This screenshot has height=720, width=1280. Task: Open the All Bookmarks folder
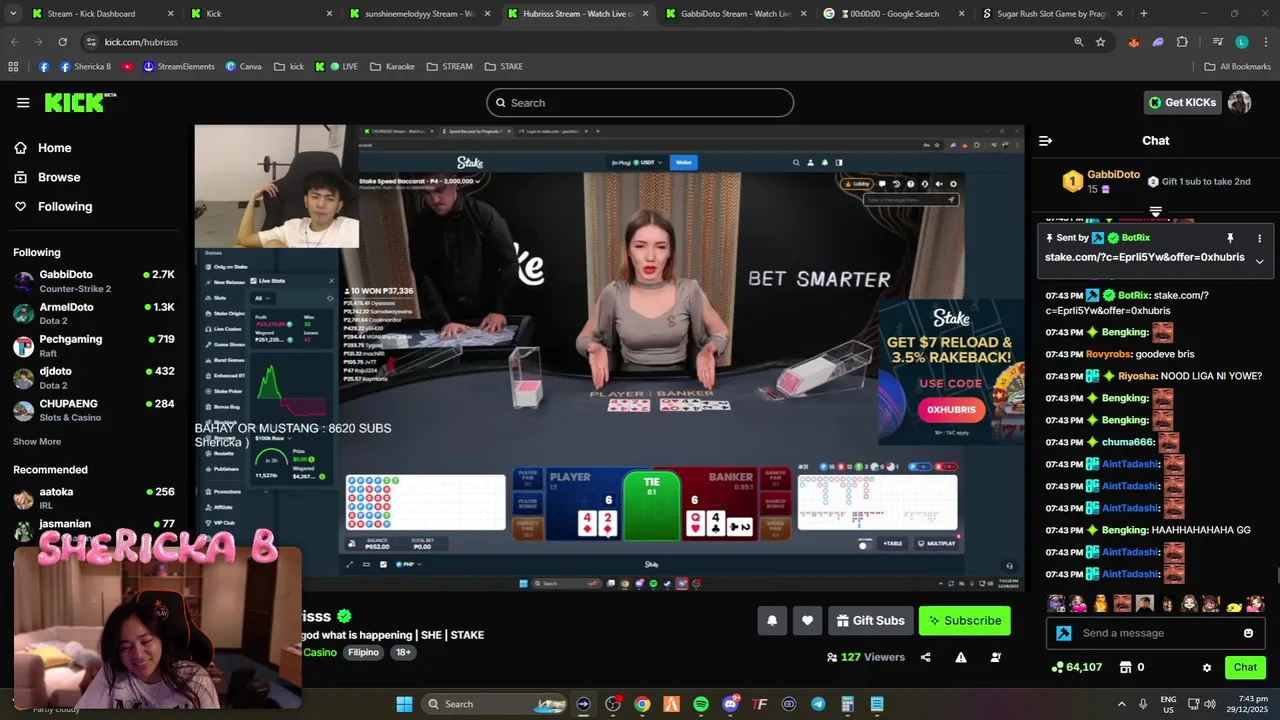tap(1237, 66)
